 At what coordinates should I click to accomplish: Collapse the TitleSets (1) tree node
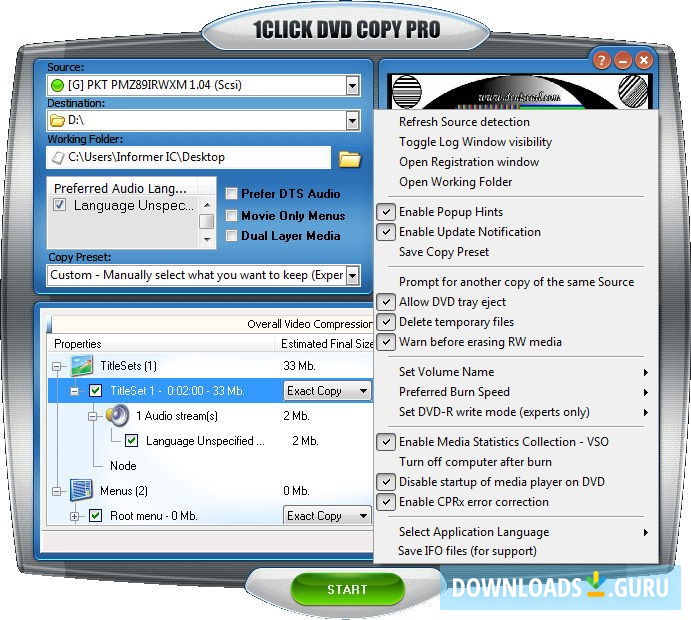(56, 366)
